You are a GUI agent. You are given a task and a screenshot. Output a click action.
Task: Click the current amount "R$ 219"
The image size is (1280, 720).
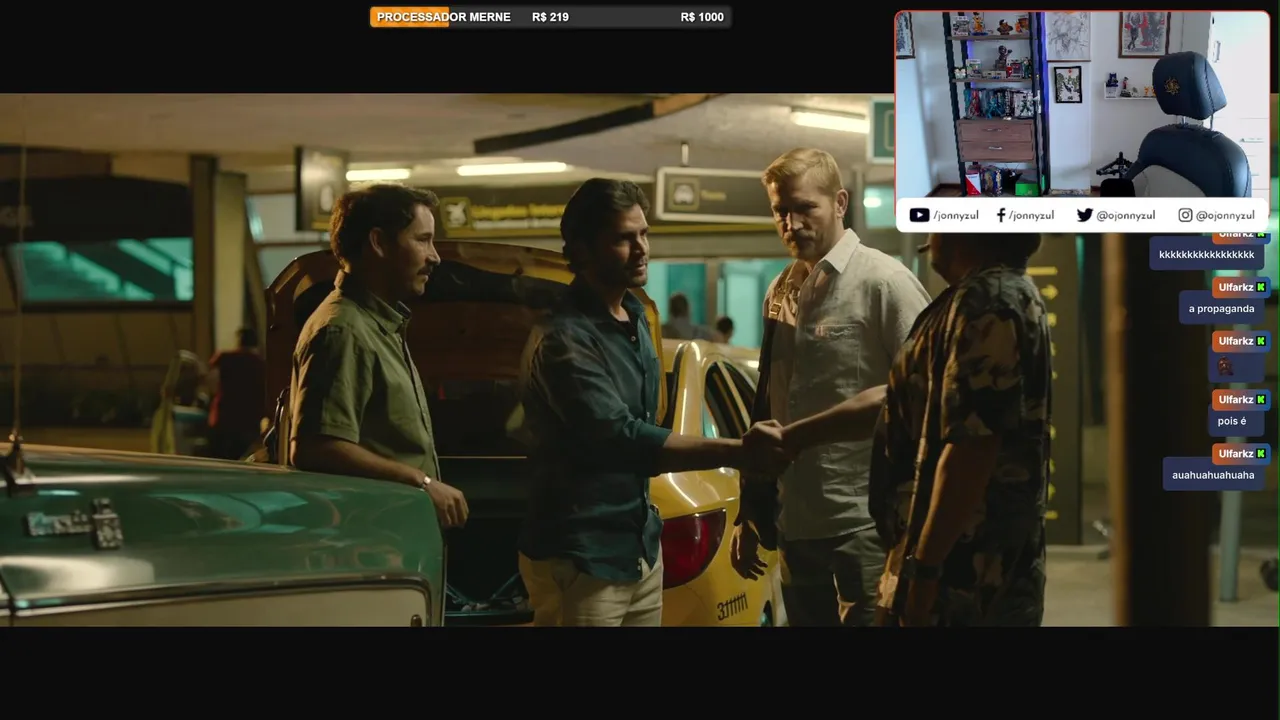pyautogui.click(x=550, y=17)
